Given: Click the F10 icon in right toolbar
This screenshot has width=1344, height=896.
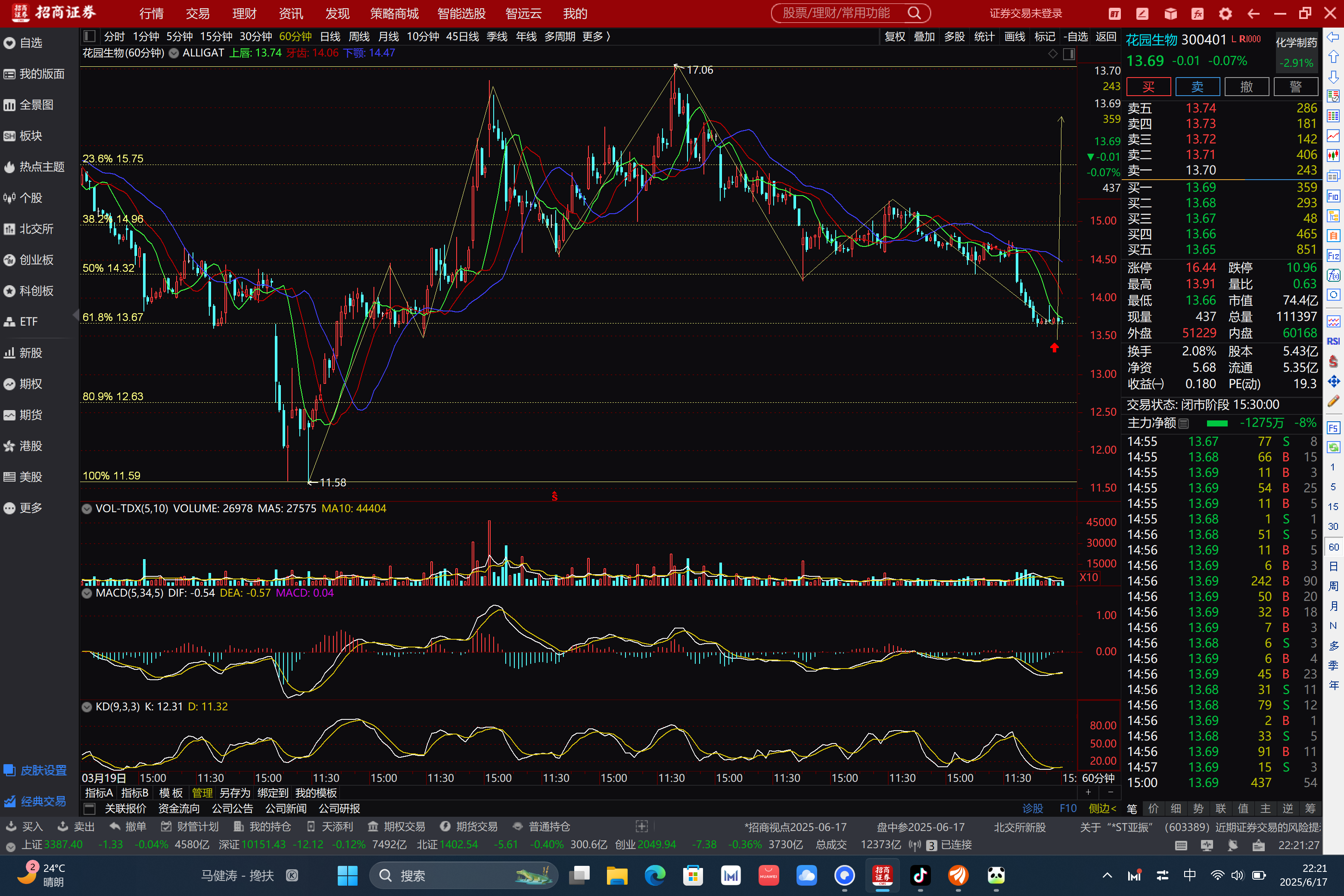Looking at the screenshot, I should [1332, 196].
